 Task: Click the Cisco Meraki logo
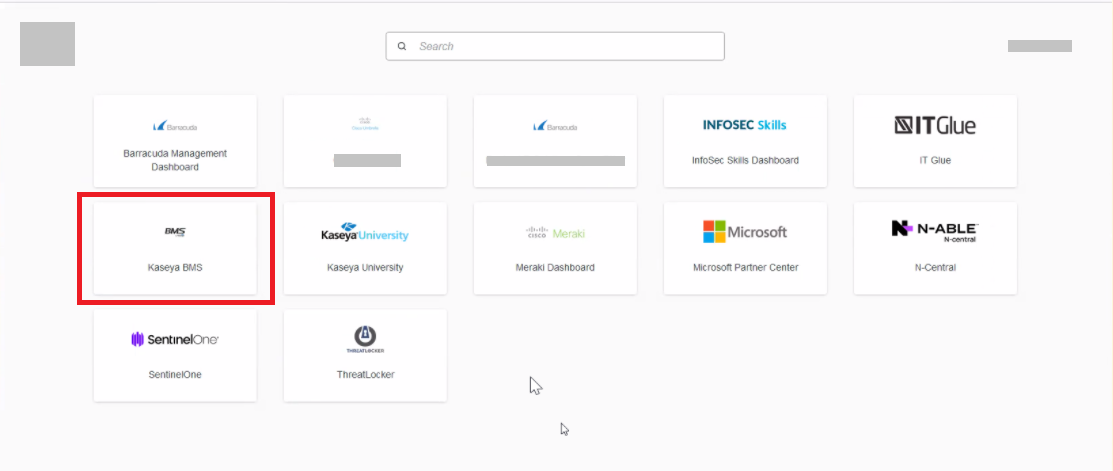click(x=555, y=233)
